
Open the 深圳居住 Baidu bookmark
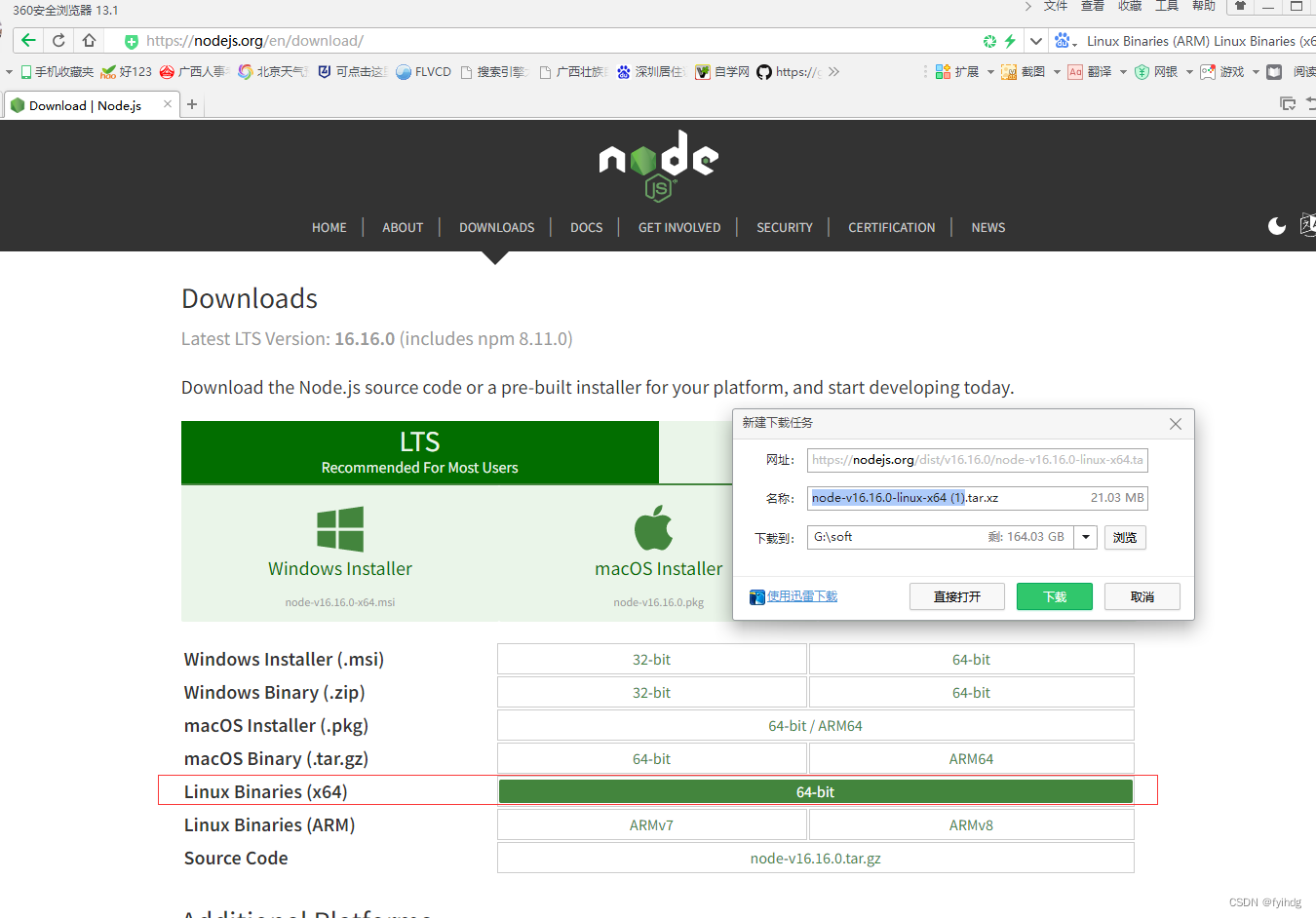(651, 72)
